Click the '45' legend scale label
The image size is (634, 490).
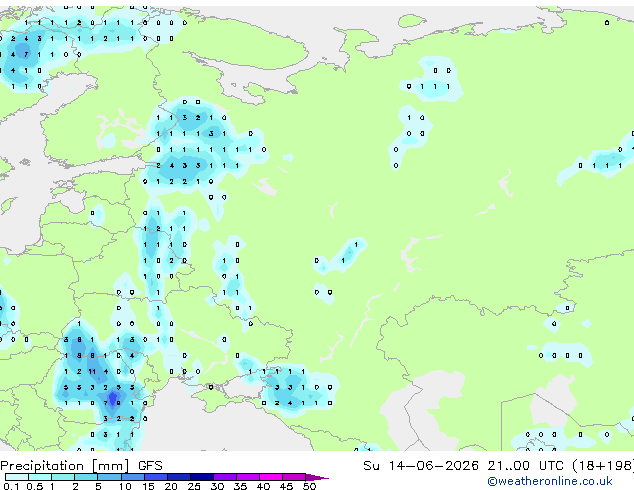click(x=286, y=486)
